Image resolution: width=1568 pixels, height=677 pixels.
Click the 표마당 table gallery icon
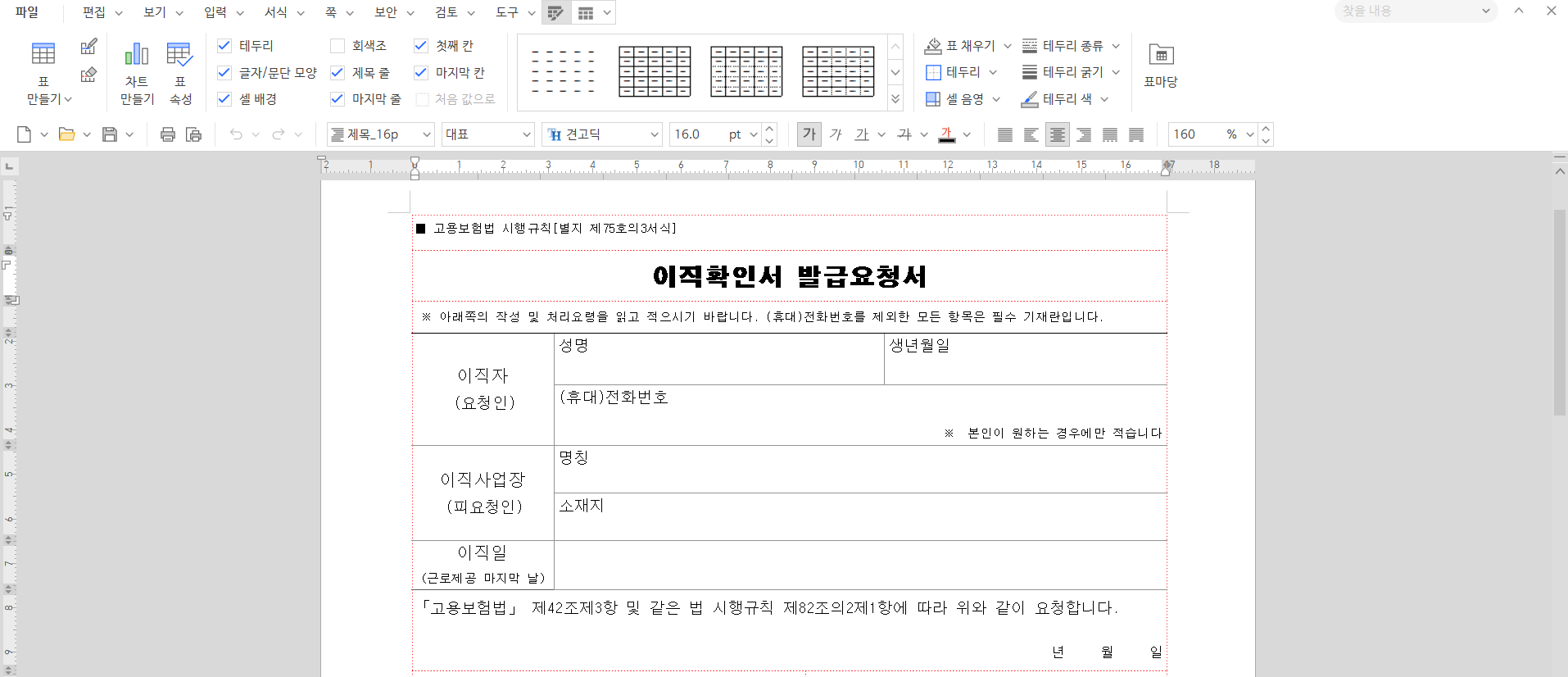(x=1161, y=55)
